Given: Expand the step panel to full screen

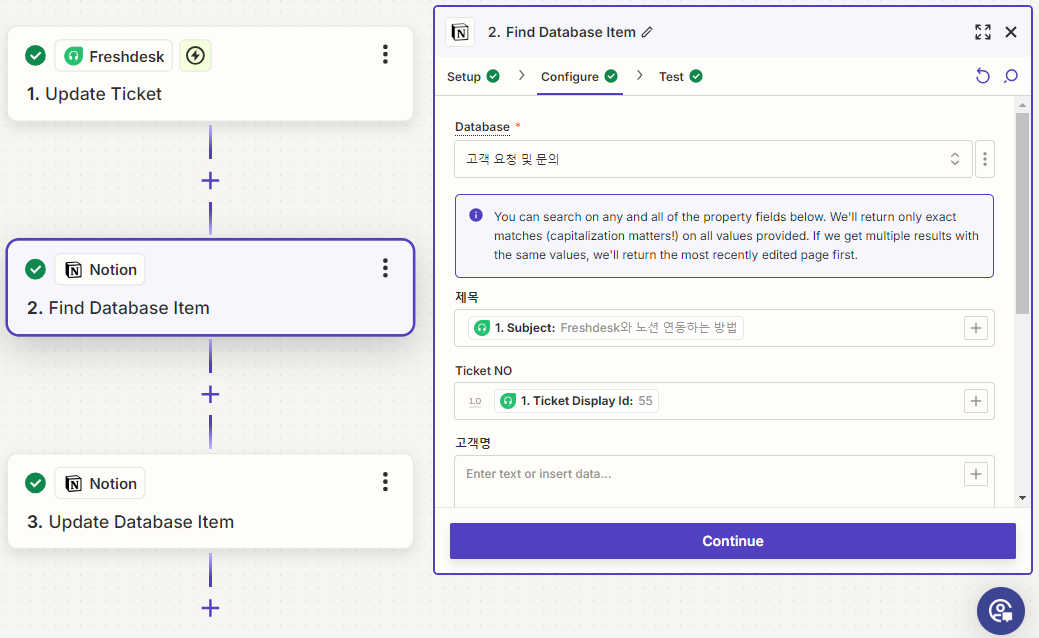Looking at the screenshot, I should 982,32.
